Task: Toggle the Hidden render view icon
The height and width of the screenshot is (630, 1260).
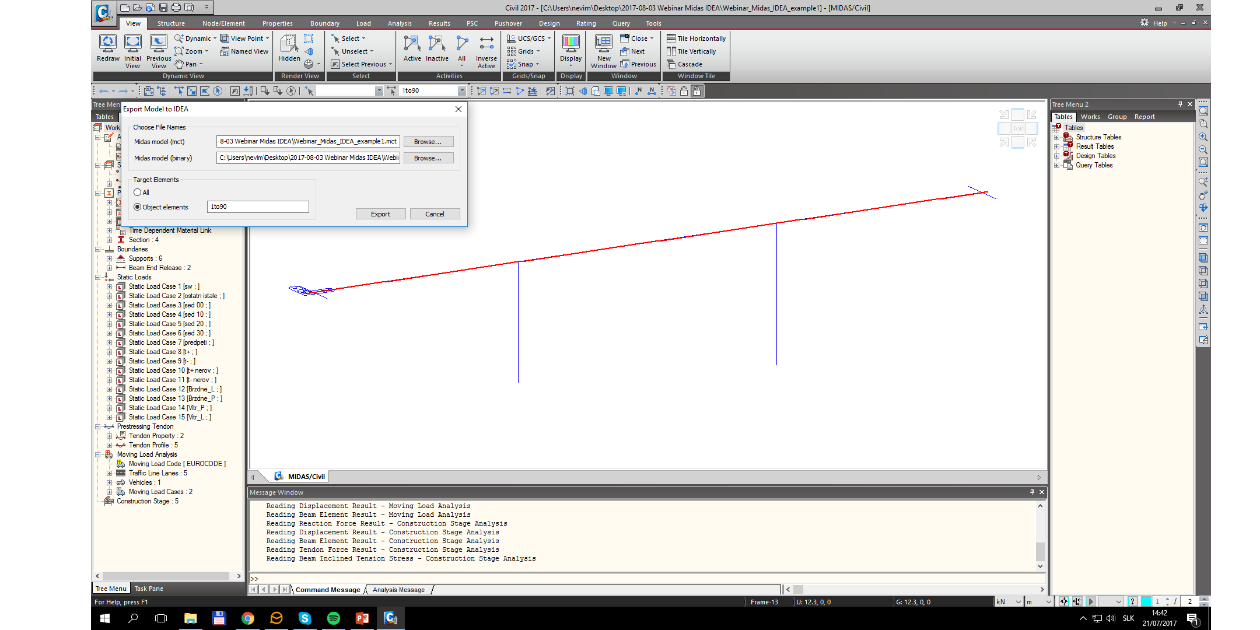Action: [289, 44]
